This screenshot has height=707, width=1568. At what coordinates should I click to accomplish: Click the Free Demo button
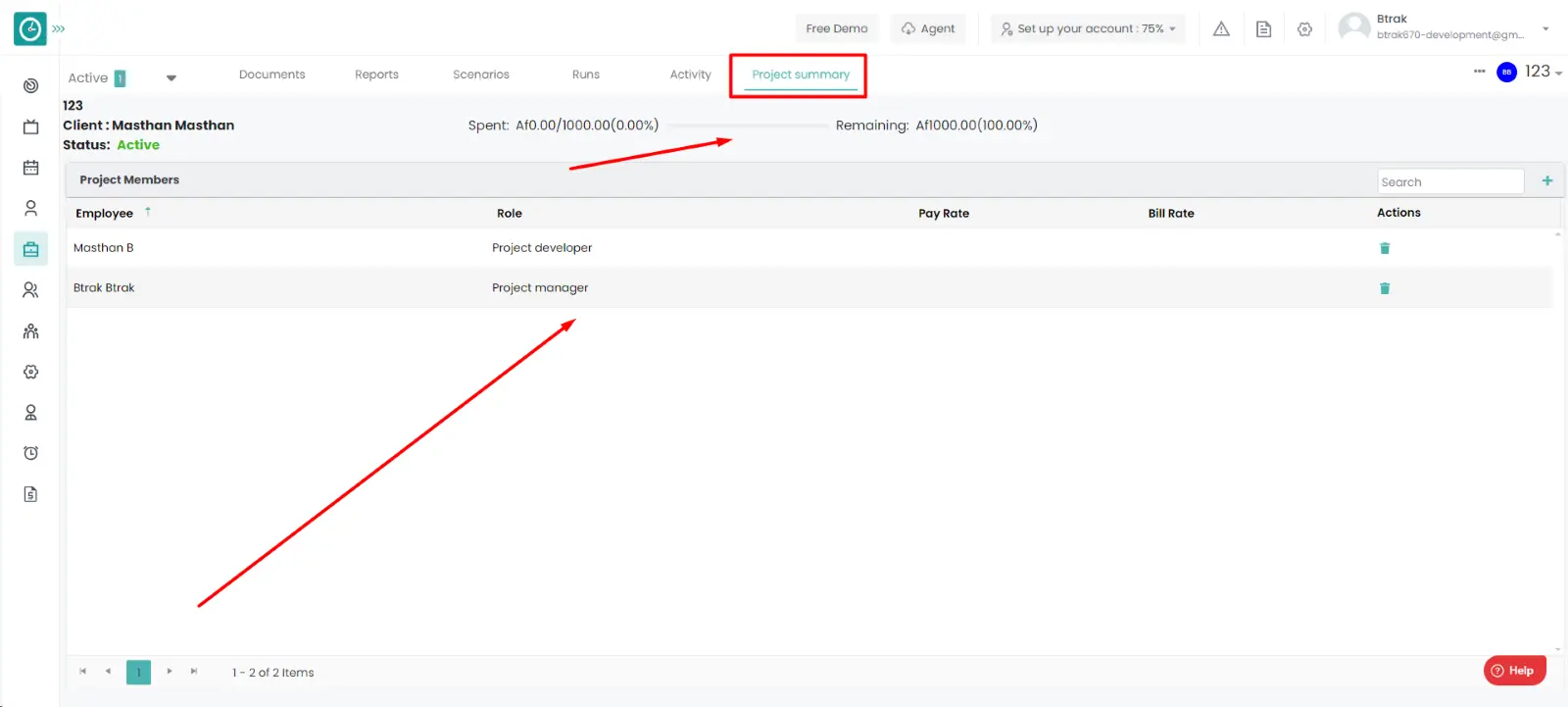coord(836,29)
